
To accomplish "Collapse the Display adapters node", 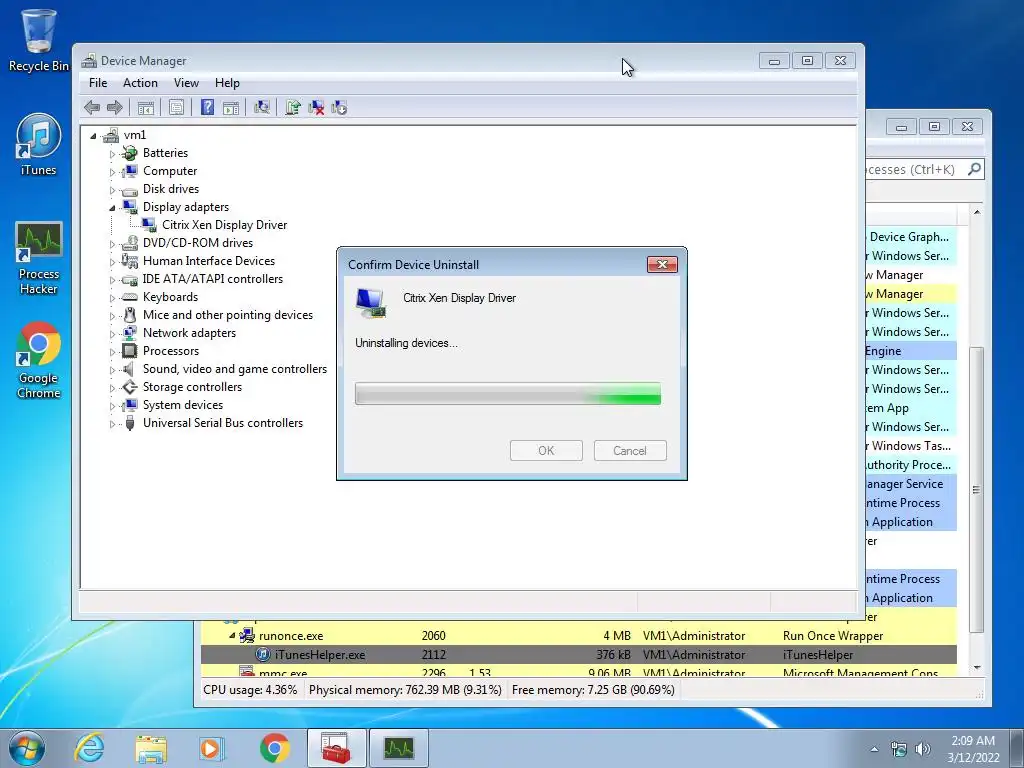I will pos(112,208).
